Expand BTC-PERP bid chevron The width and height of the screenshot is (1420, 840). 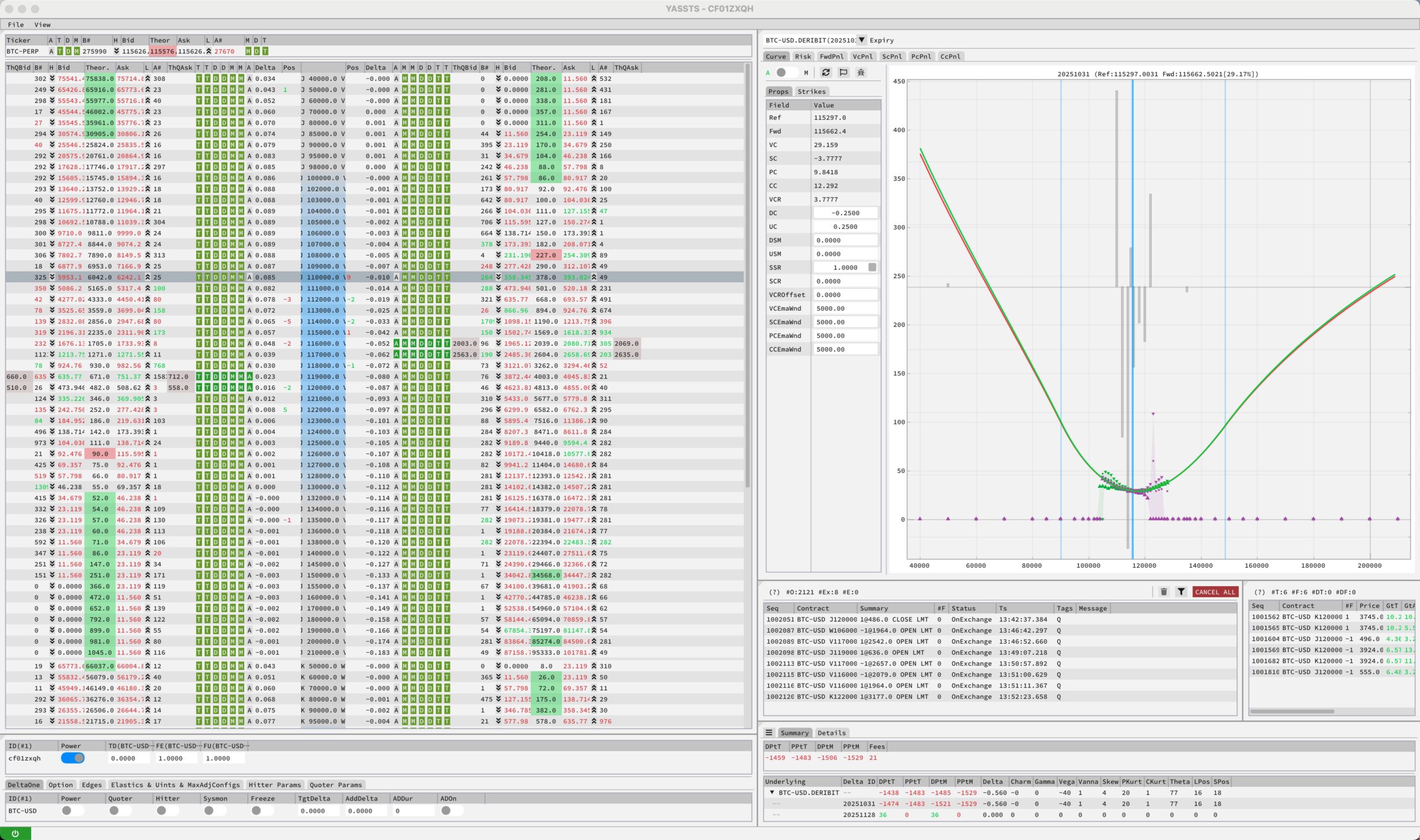coord(116,51)
